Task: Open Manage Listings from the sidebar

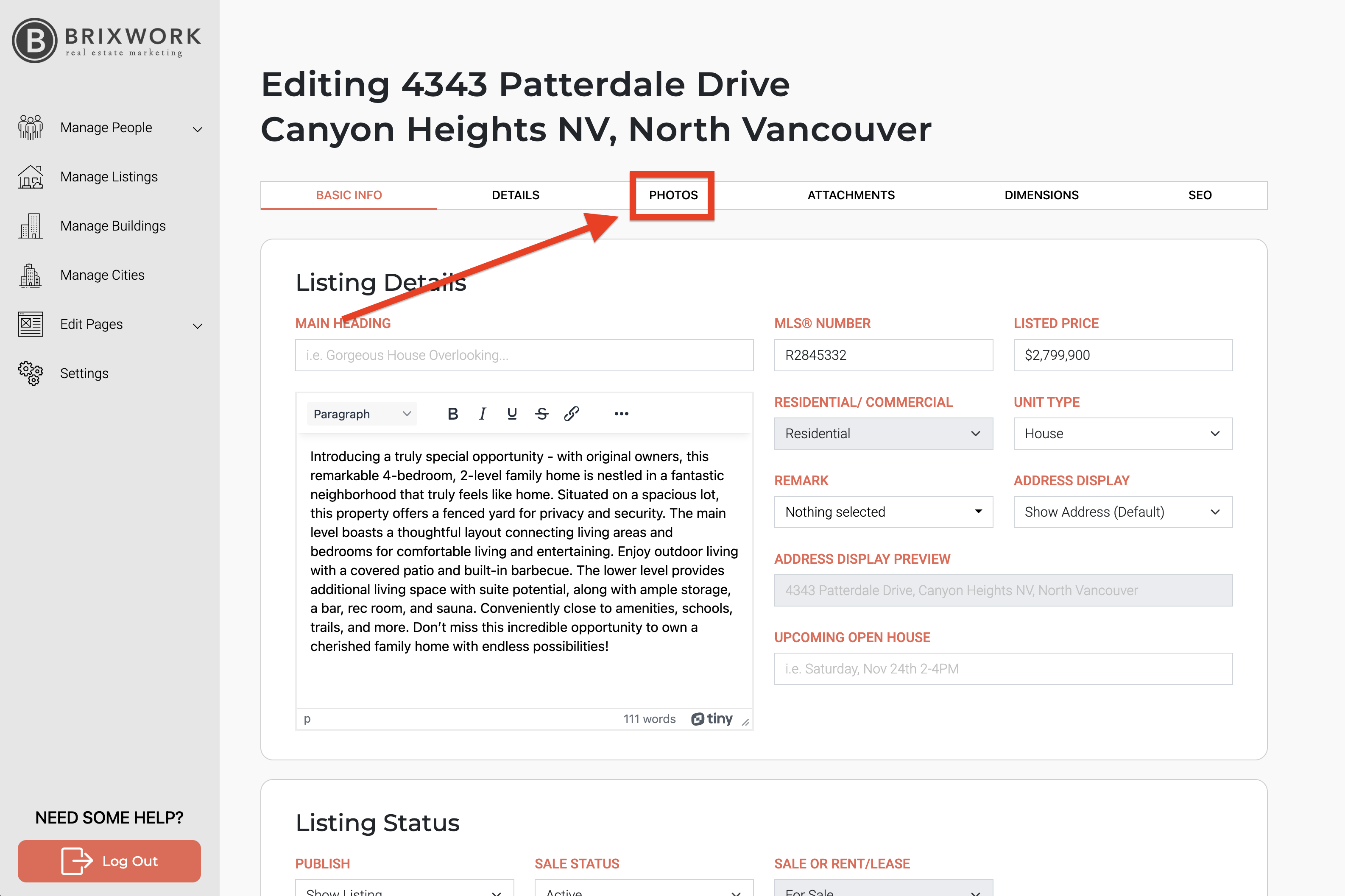Action: (x=109, y=177)
